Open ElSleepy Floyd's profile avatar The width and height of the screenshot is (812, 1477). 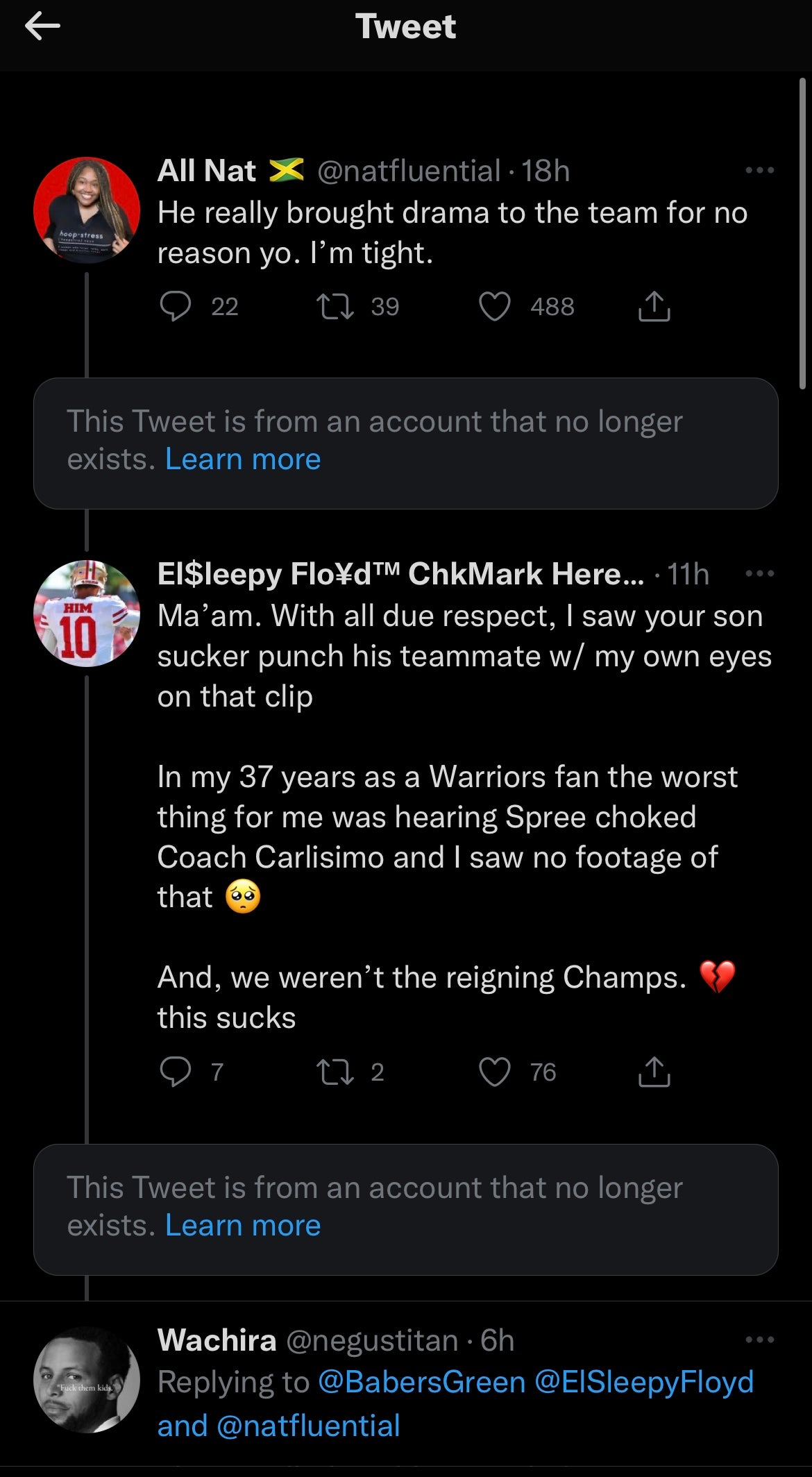(x=87, y=614)
